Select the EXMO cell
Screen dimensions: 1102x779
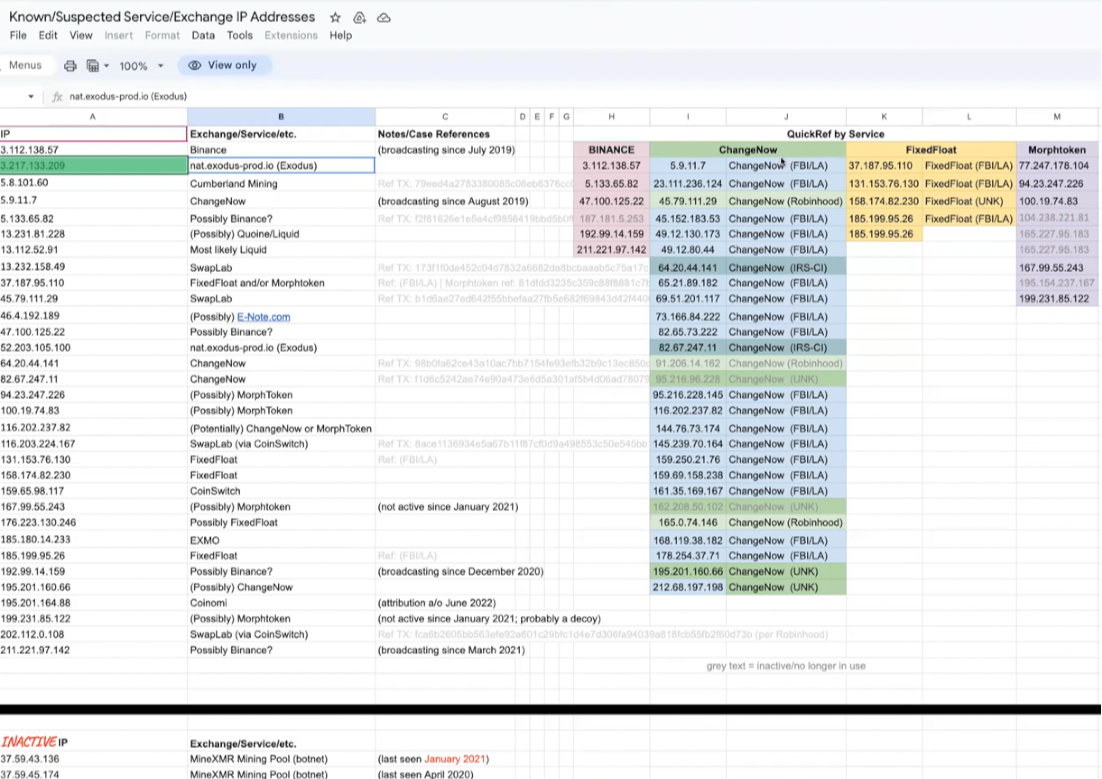[281, 541]
